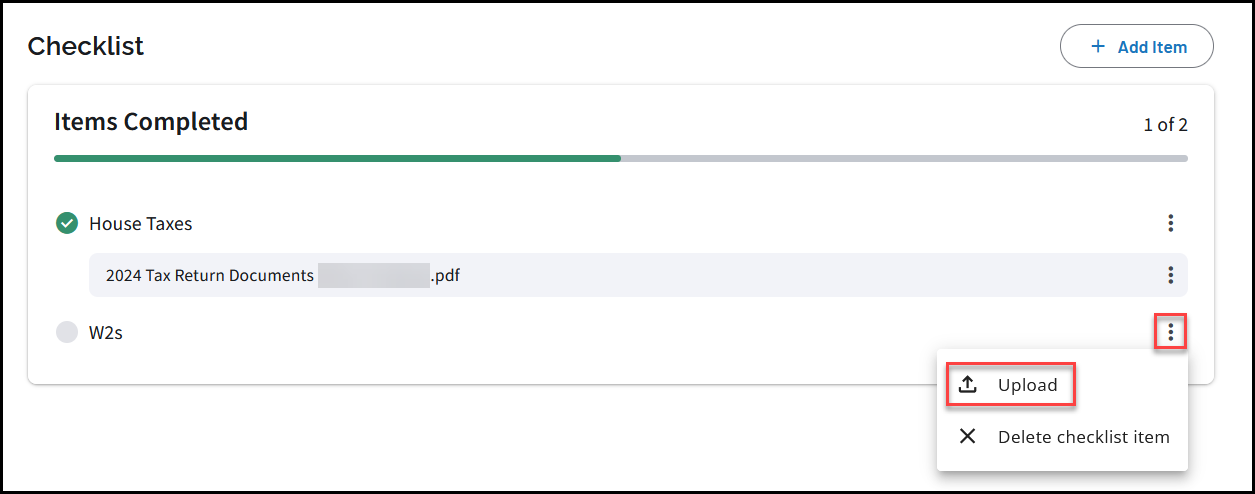Screen dimensions: 1255x494
Task: Open the PDF document's three-dot options menu
Action: click(1170, 274)
